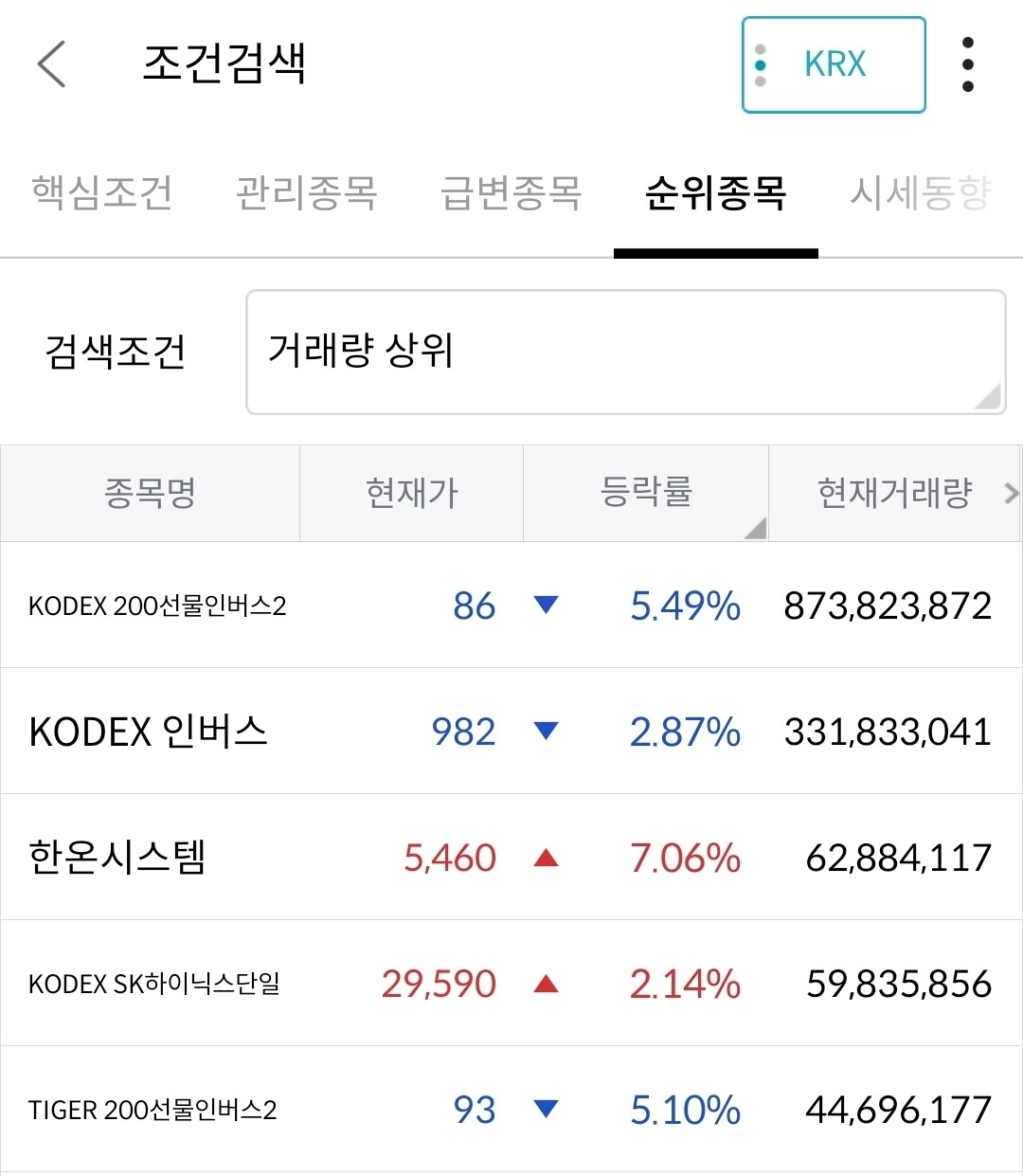Select the 순위종목 tab

point(716,192)
